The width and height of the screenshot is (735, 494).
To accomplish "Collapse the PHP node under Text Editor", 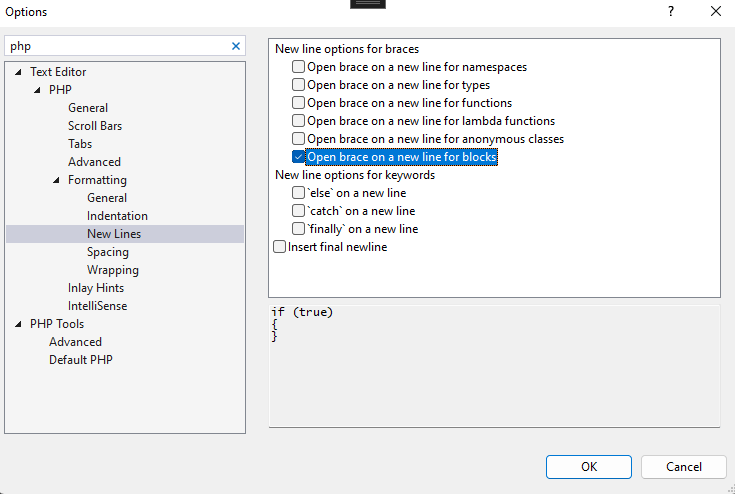I will click(38, 90).
